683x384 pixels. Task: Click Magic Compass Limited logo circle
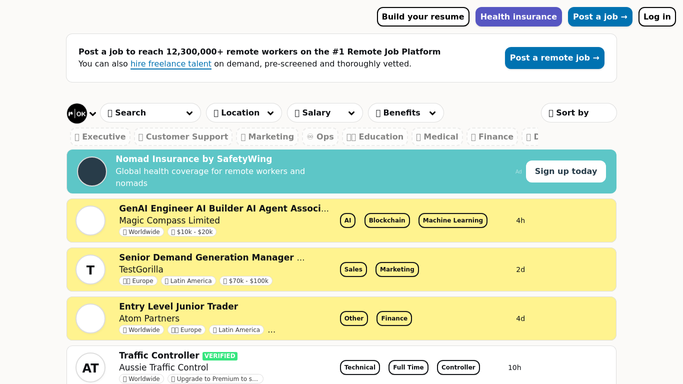(x=91, y=220)
